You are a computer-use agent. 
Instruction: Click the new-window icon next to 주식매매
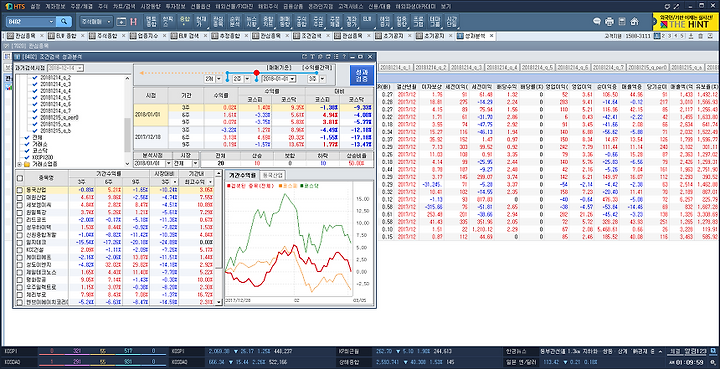tap(121, 22)
